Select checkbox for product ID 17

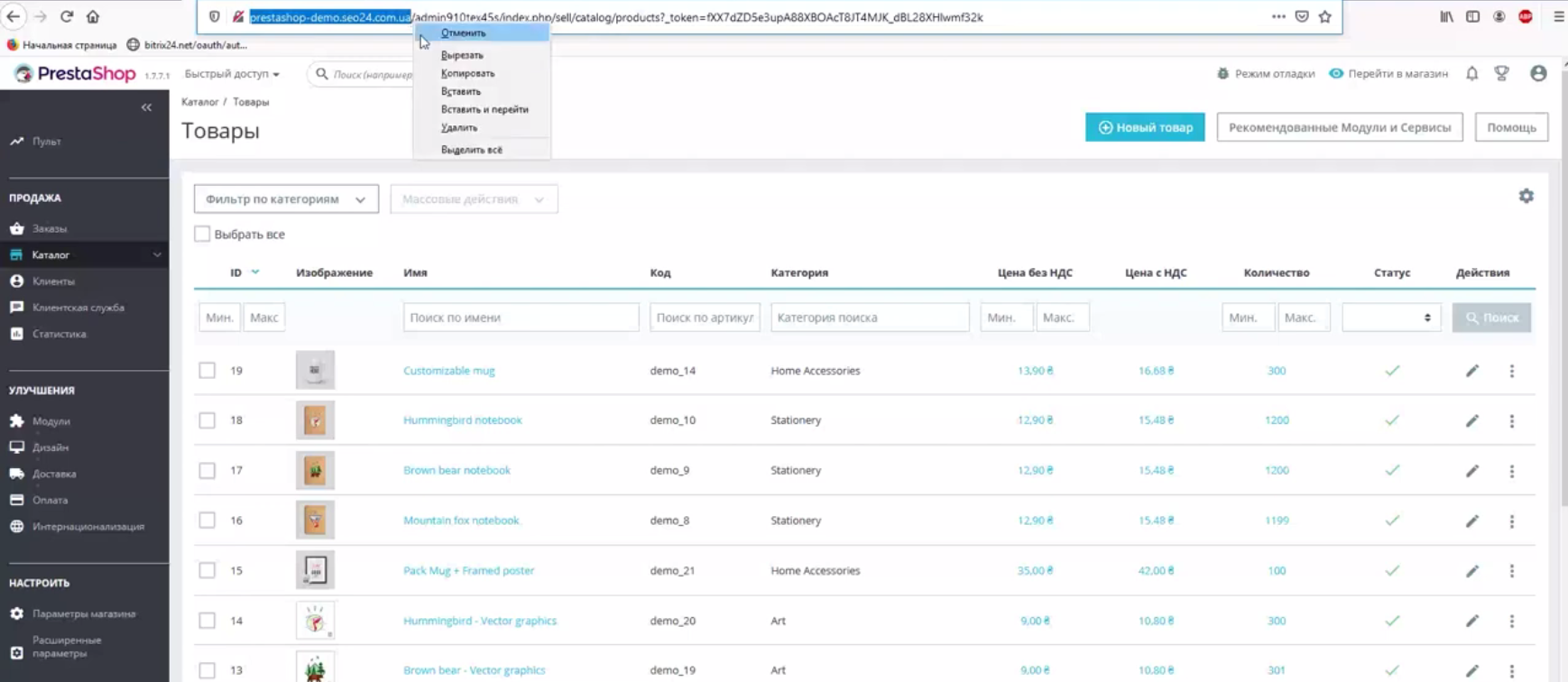click(x=208, y=470)
